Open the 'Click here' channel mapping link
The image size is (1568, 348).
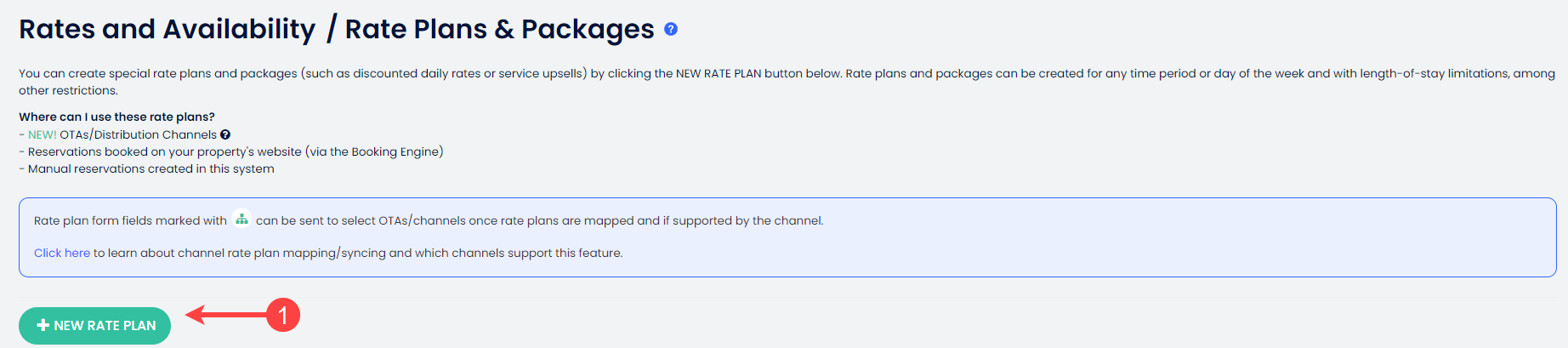[x=61, y=253]
